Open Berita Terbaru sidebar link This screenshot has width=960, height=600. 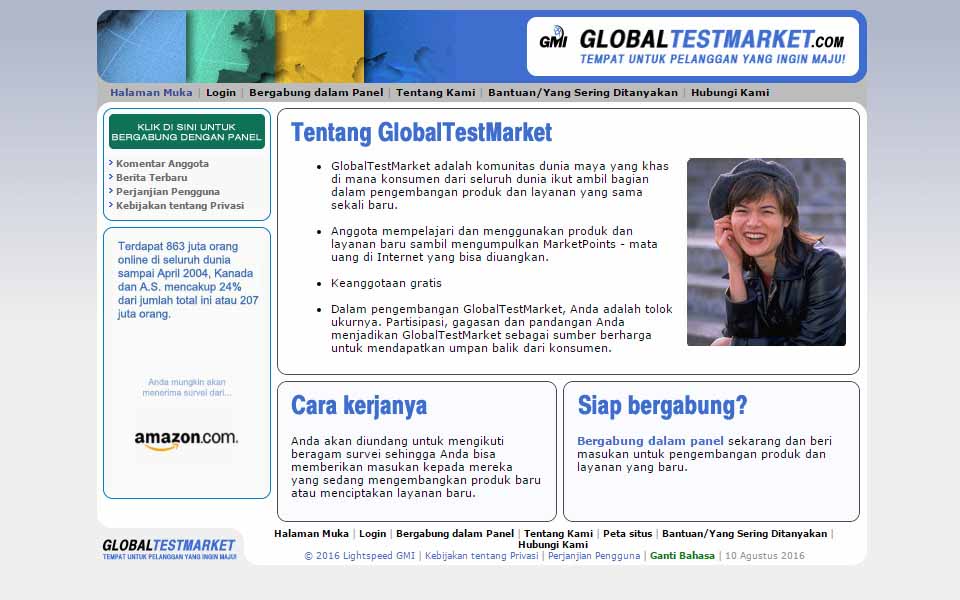[152, 178]
